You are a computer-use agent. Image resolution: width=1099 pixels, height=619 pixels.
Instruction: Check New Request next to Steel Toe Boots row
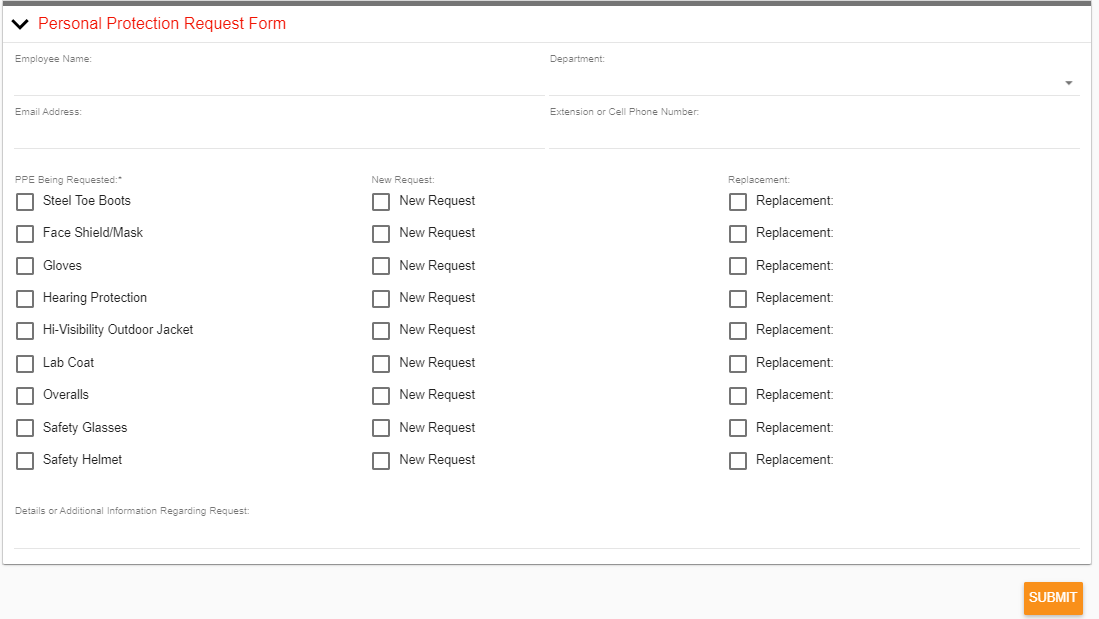380,201
